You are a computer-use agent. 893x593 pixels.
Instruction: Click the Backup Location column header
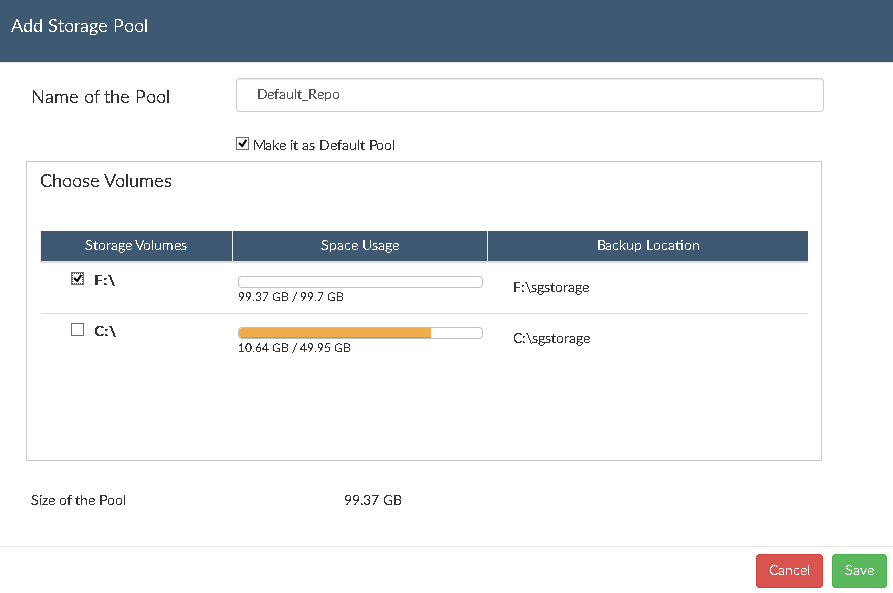(x=648, y=246)
